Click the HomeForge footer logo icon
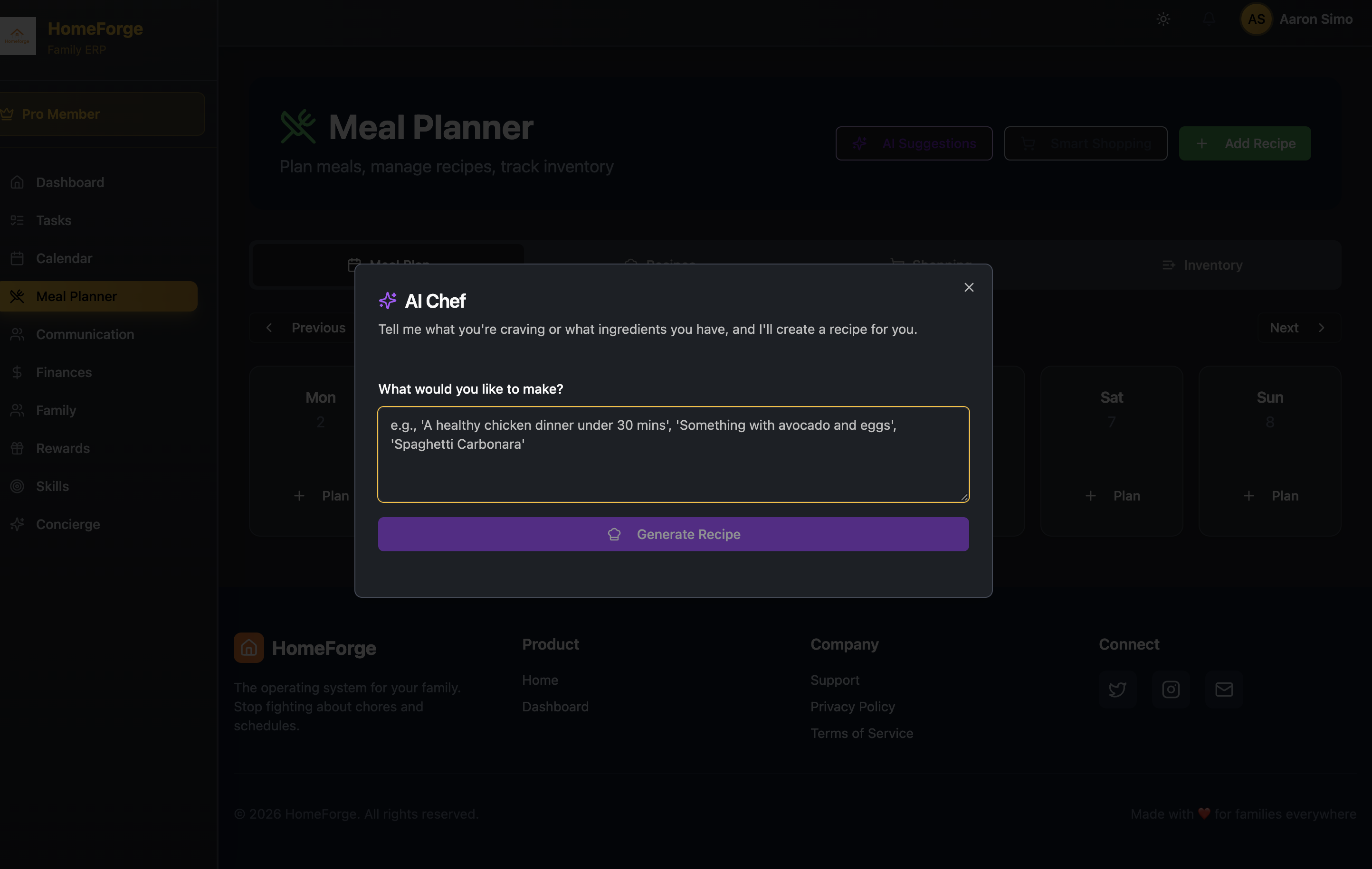The width and height of the screenshot is (1372, 869). click(x=248, y=648)
